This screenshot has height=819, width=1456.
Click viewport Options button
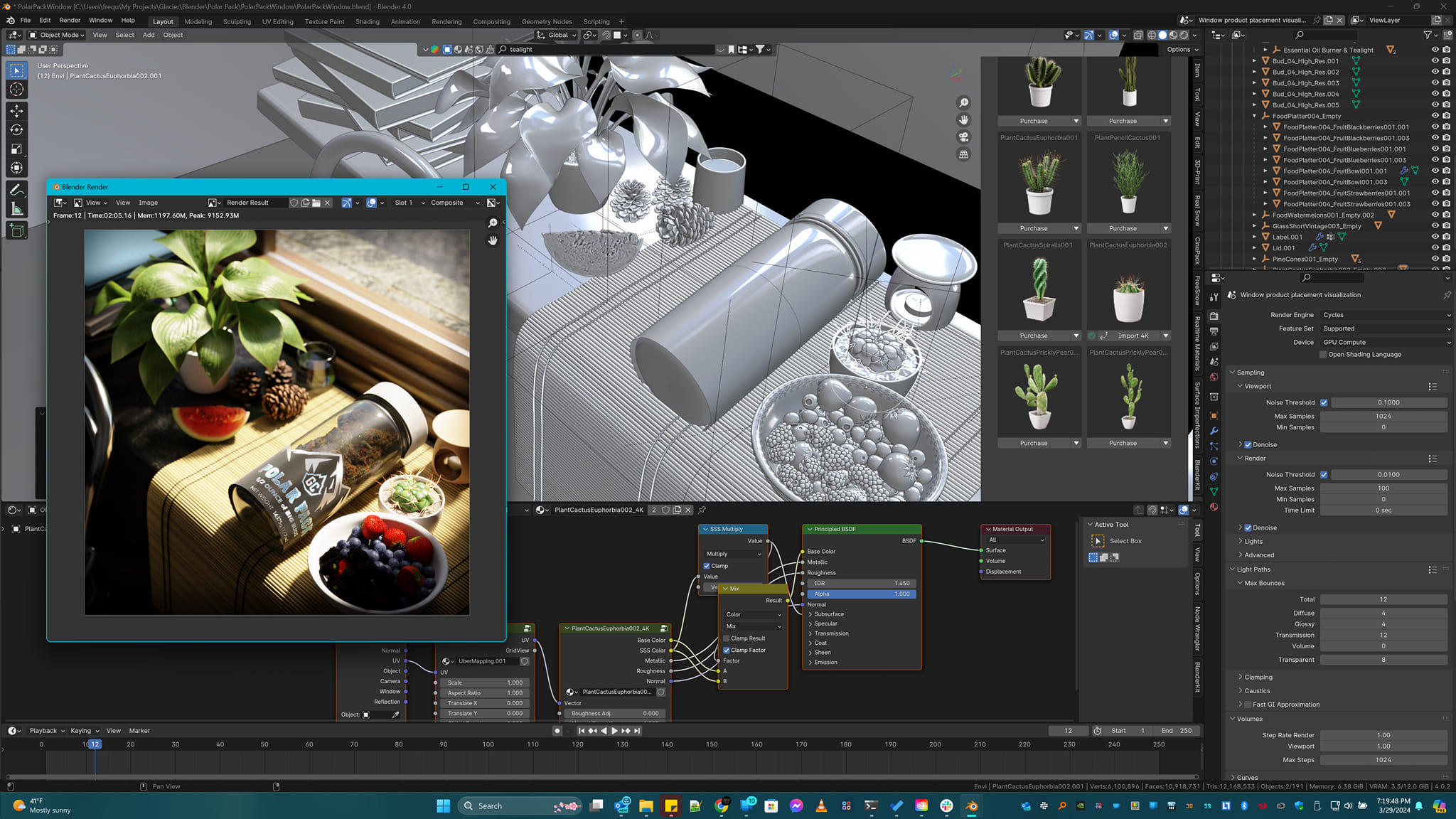click(1182, 50)
